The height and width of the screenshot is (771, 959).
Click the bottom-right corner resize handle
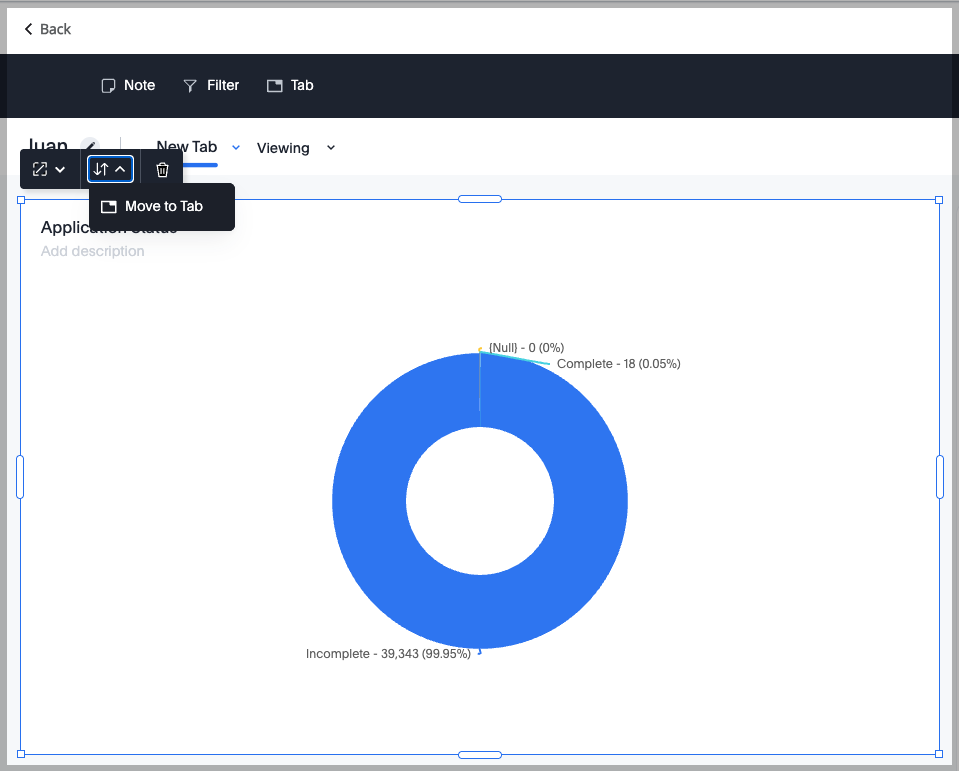(938, 754)
